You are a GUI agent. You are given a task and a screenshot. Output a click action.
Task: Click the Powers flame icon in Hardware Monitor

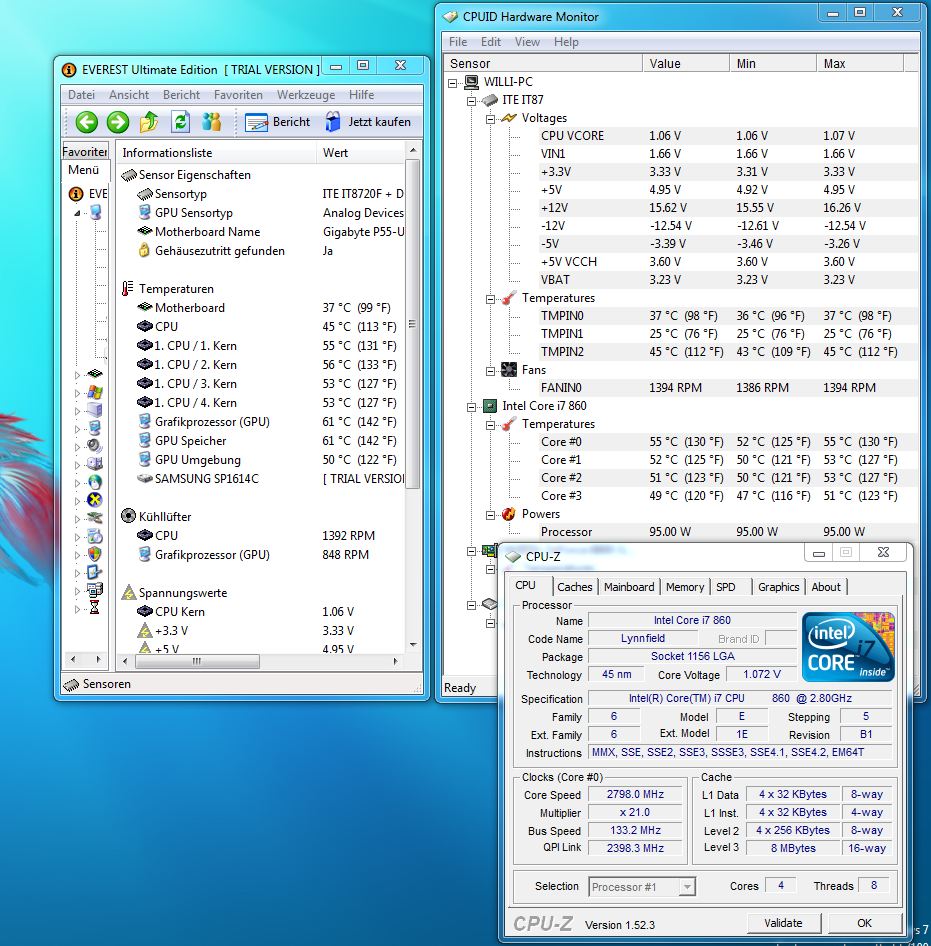pyautogui.click(x=509, y=514)
